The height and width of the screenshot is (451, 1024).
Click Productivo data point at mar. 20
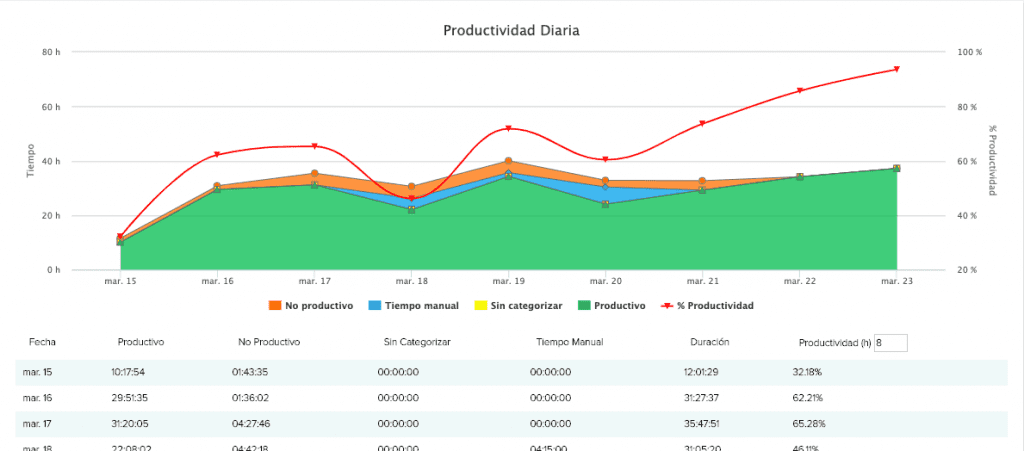tap(605, 204)
